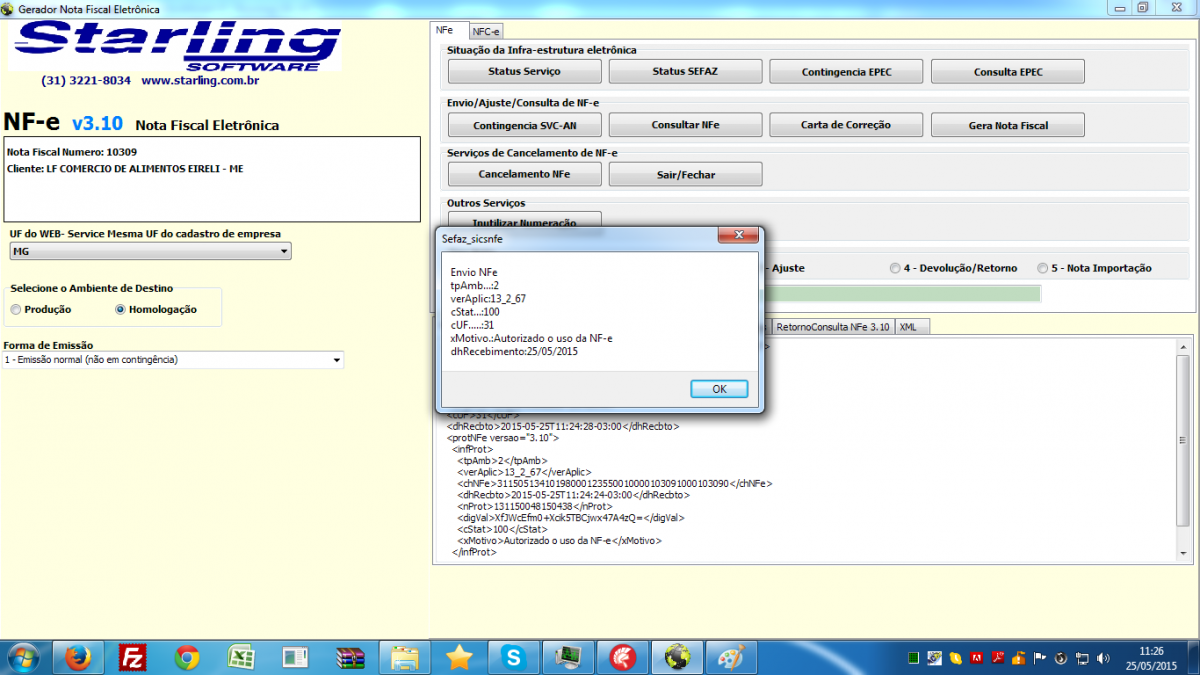
Task: Open RetornoConsulta NFe 3.10 tab
Action: [832, 327]
